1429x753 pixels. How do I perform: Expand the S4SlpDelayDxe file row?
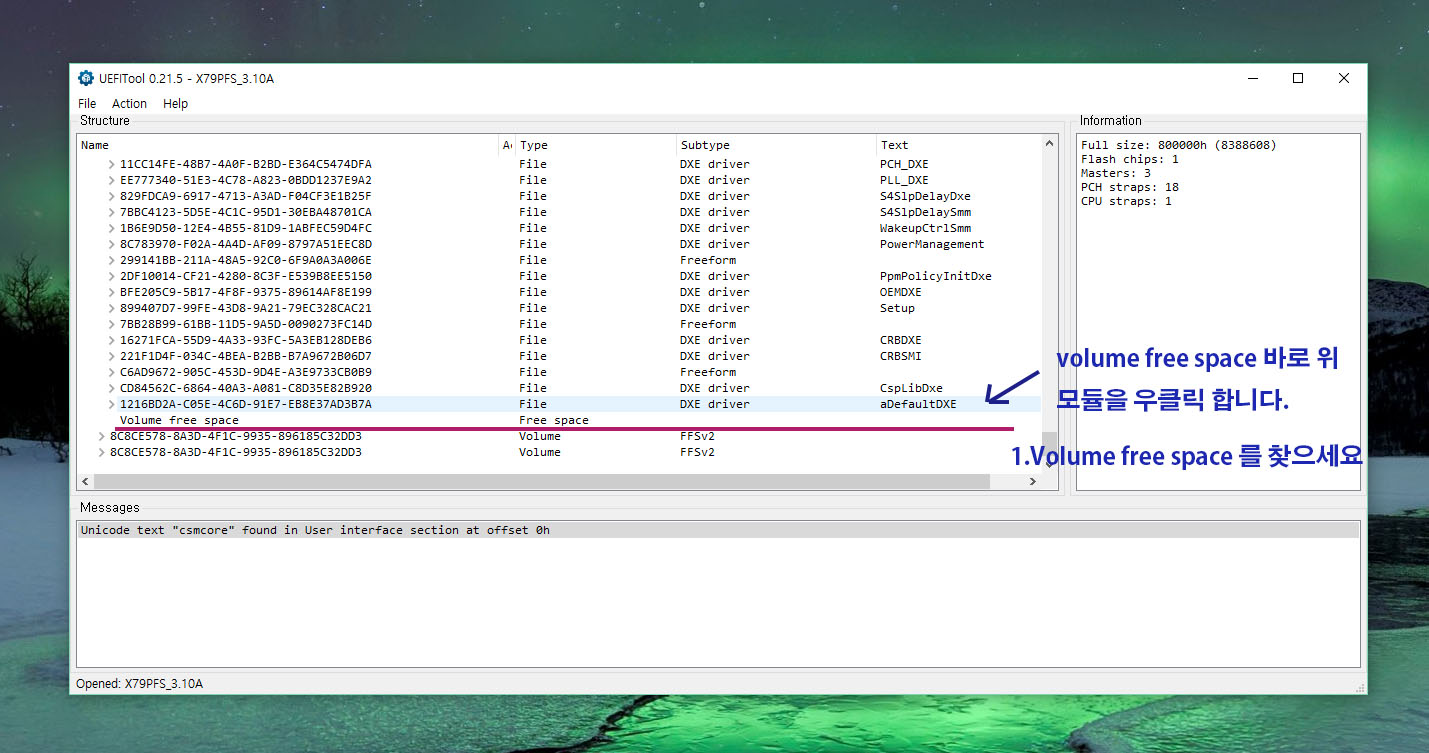(x=112, y=196)
